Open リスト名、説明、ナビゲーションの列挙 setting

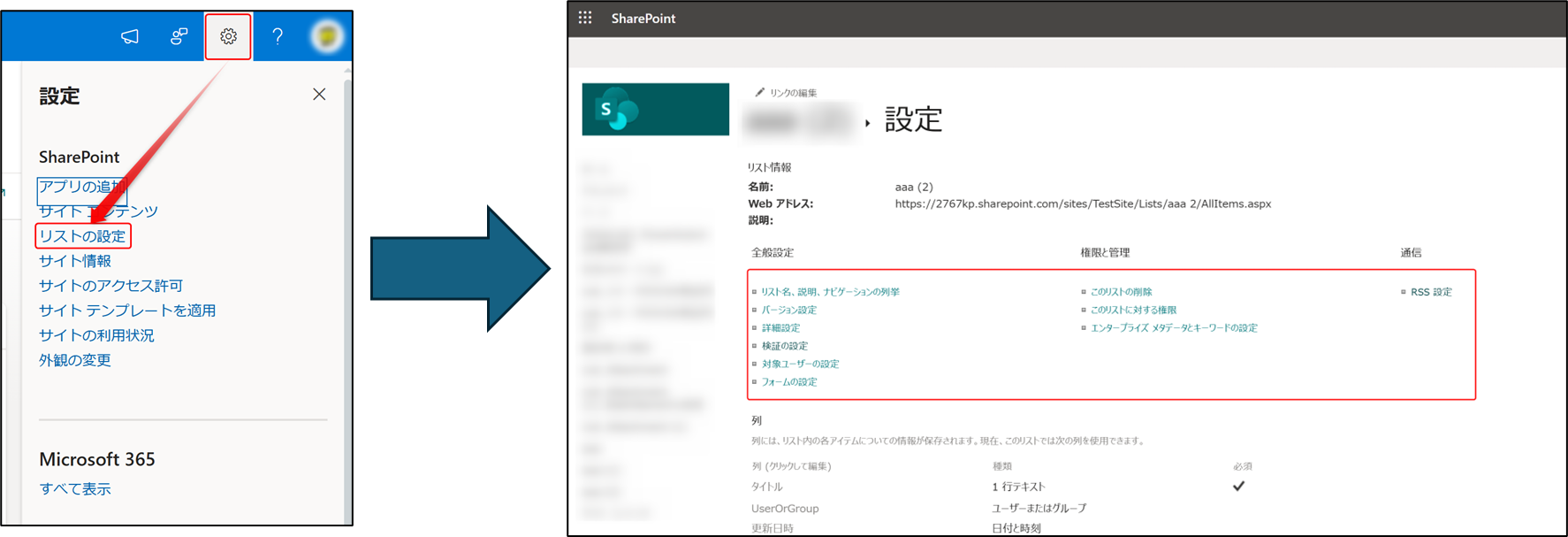[x=831, y=292]
